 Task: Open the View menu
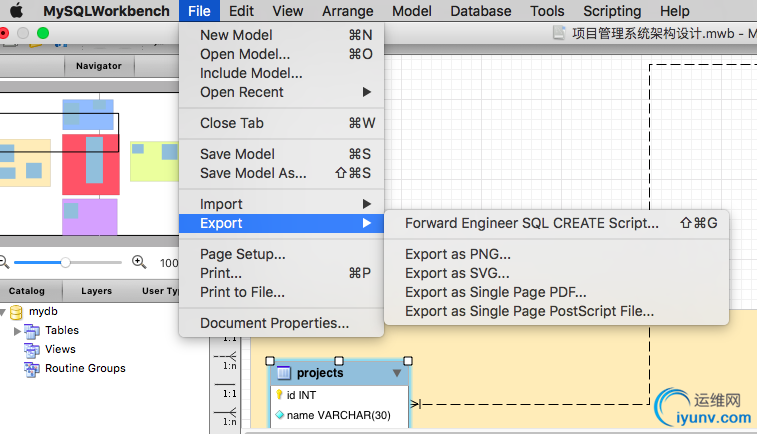coord(288,11)
